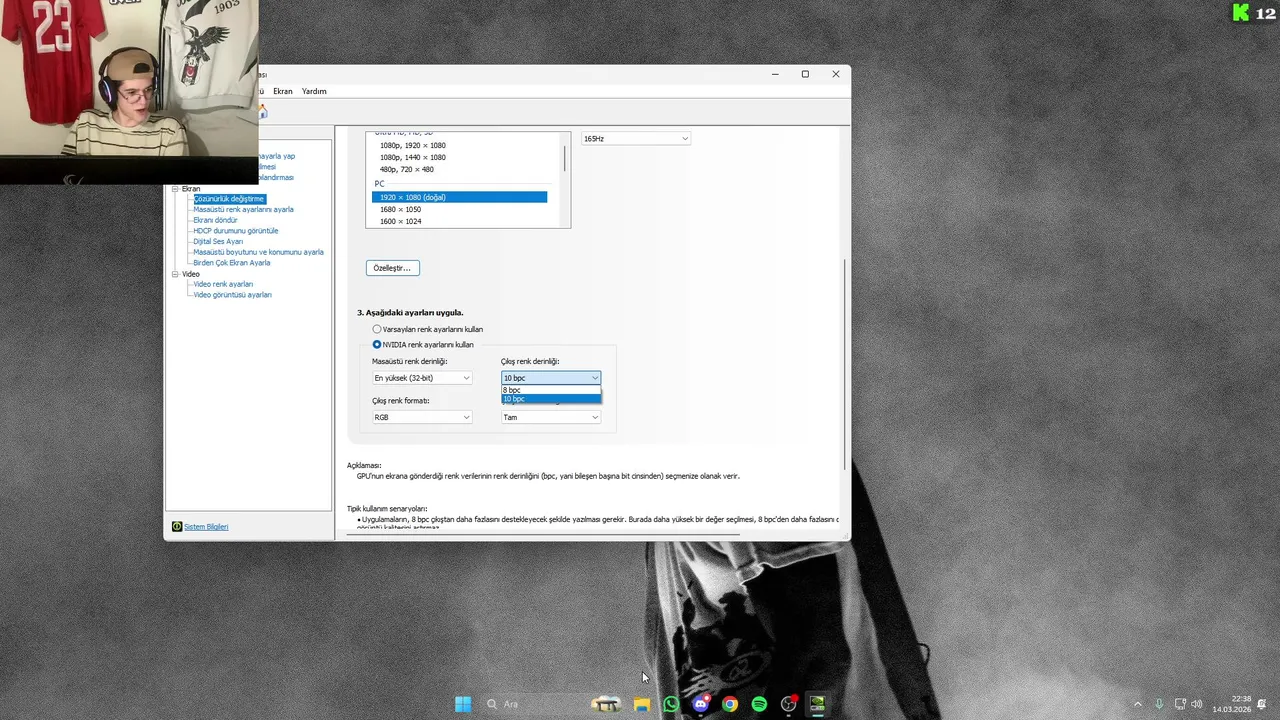Select NVIDIA renk ayarlarını kullan radio

(x=377, y=344)
